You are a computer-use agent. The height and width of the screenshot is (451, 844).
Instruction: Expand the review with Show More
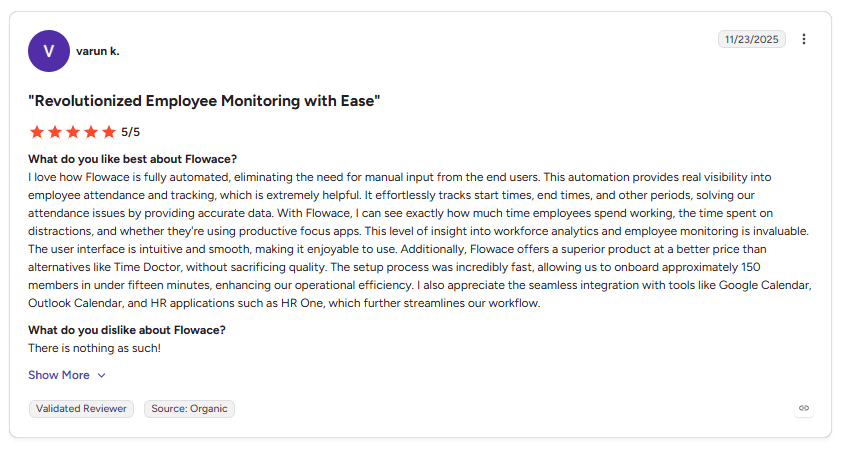[59, 375]
